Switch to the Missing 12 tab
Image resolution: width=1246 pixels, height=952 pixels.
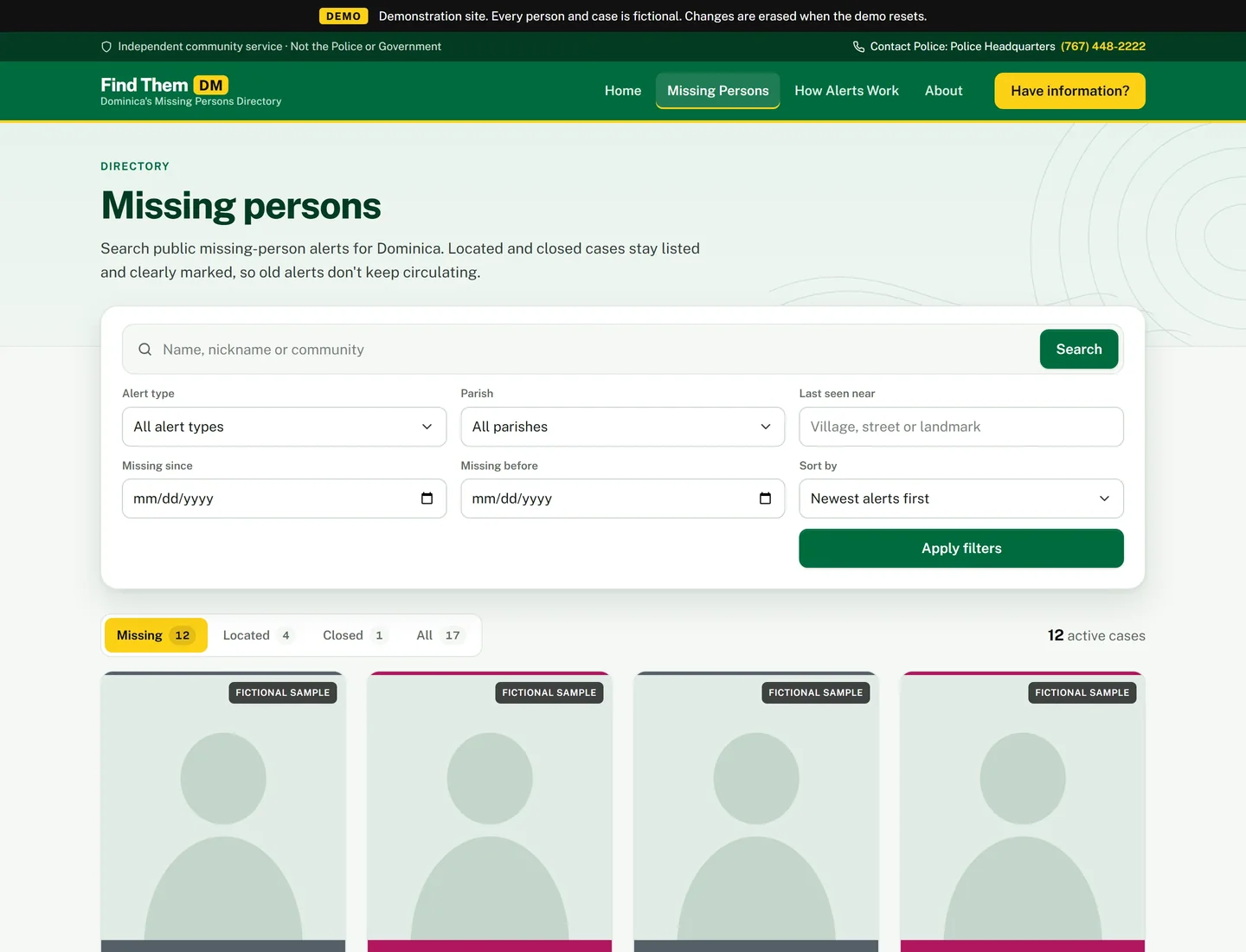coord(156,635)
